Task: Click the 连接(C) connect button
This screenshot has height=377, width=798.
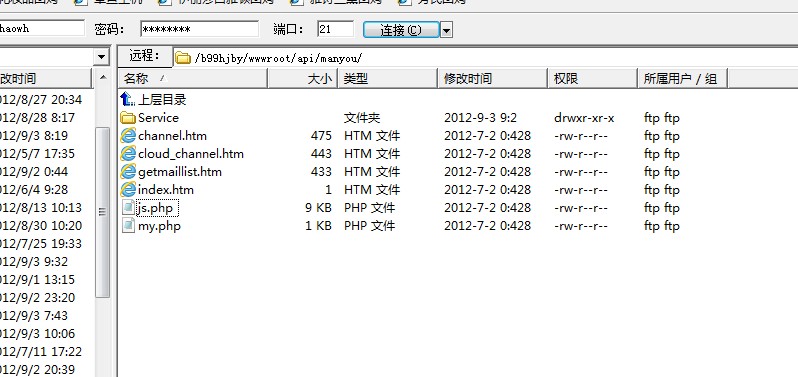Action: pos(401,30)
